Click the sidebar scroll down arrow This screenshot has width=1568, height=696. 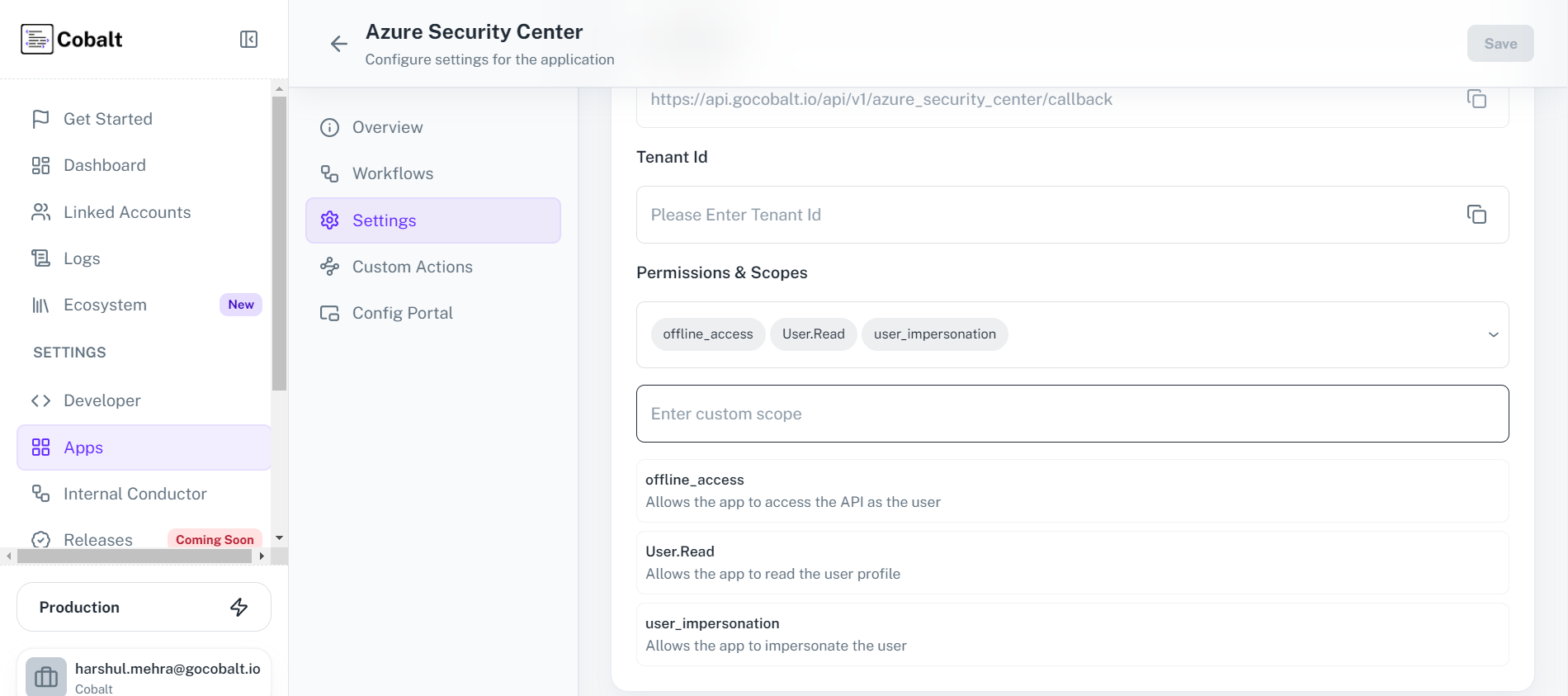point(279,537)
